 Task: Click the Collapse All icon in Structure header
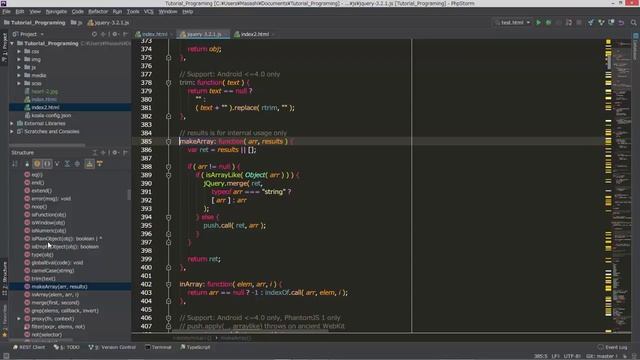click(x=103, y=152)
